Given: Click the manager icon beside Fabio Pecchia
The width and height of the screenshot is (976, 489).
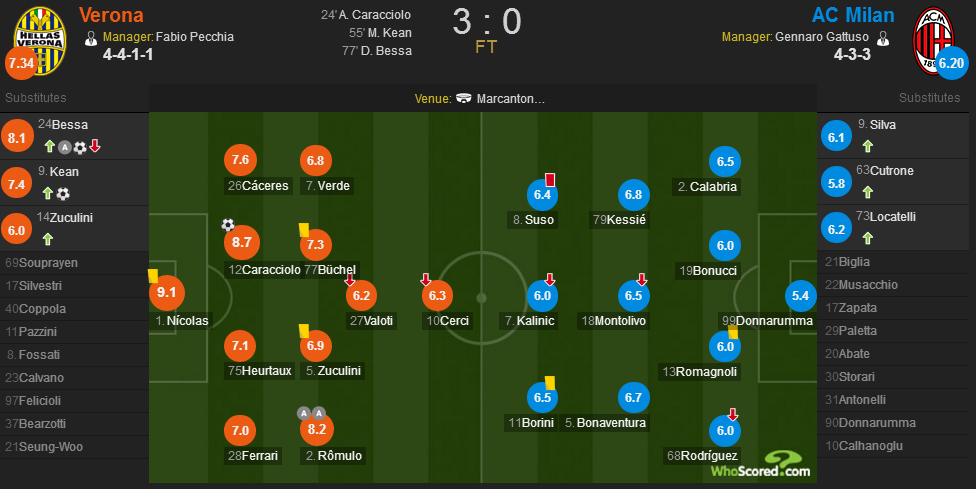Looking at the screenshot, I should click(x=91, y=38).
